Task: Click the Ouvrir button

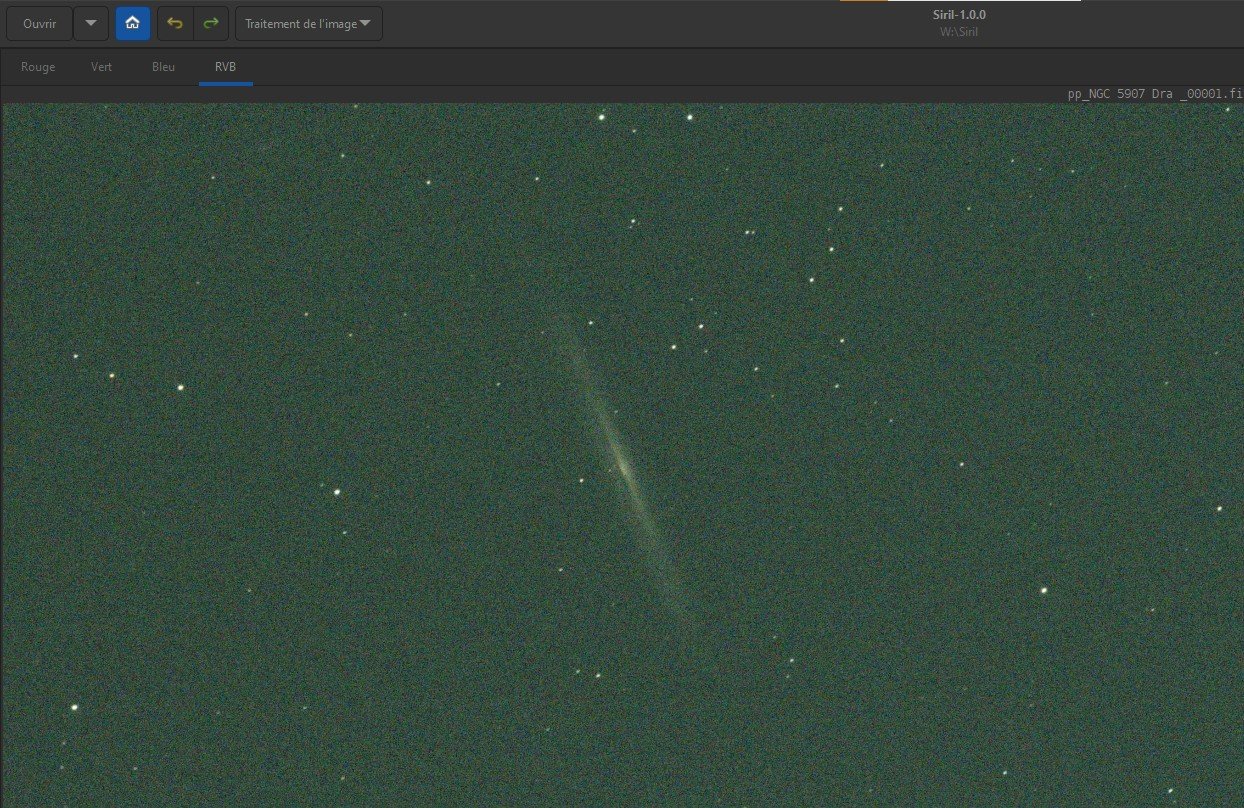Action: click(x=39, y=23)
